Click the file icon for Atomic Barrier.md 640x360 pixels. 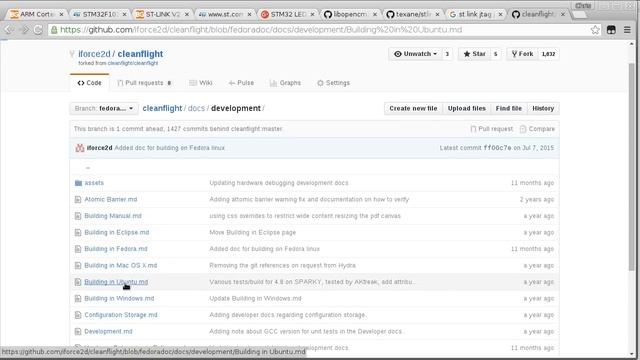click(78, 200)
